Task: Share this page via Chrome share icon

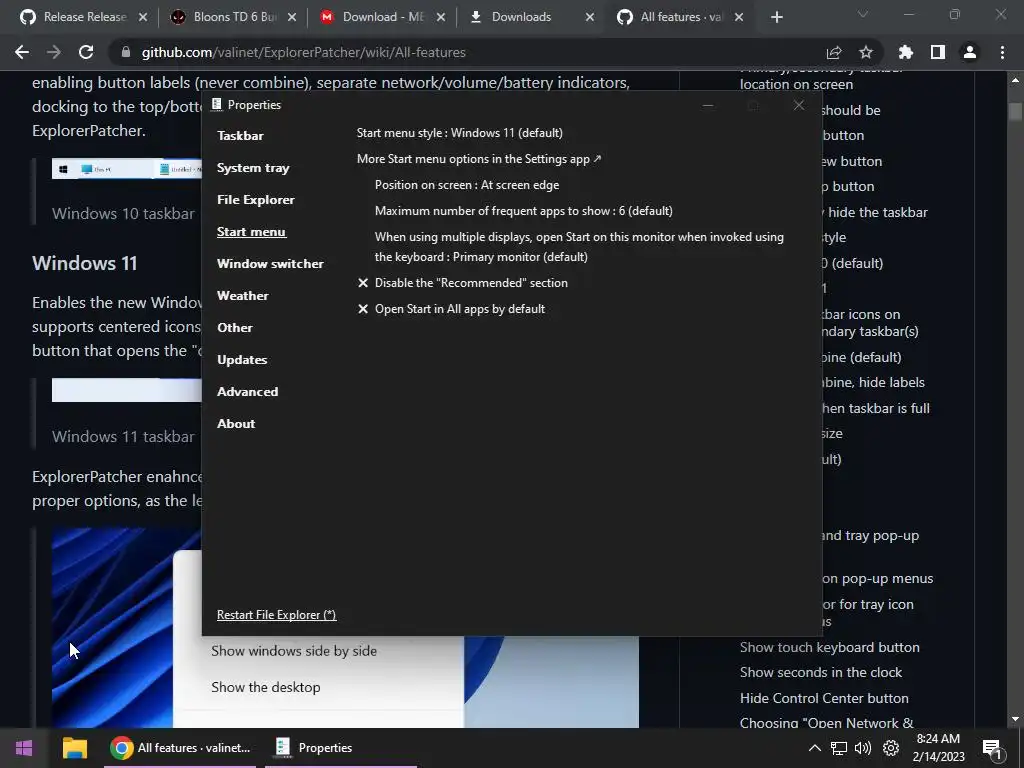Action: (834, 52)
